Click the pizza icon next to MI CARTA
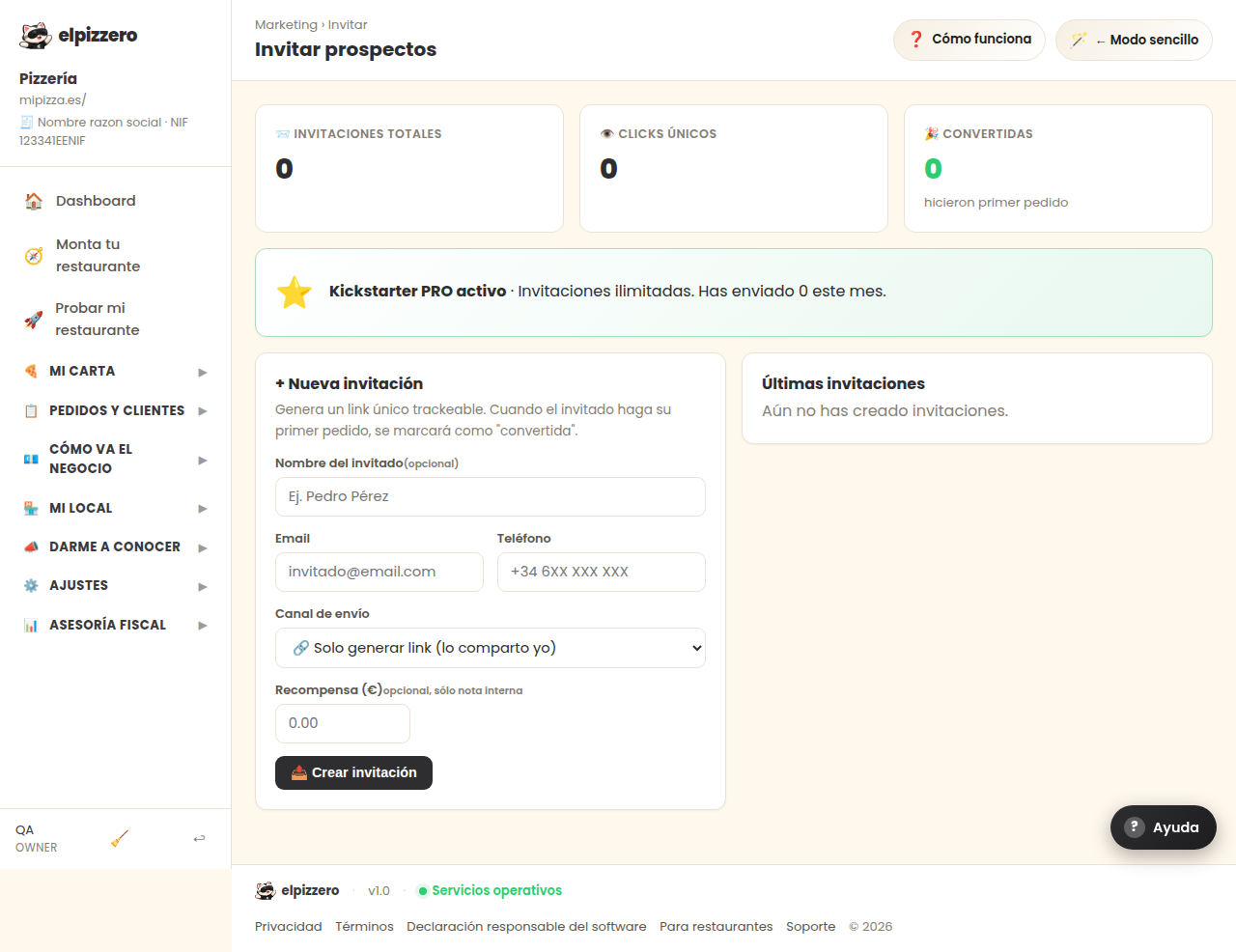The height and width of the screenshot is (952, 1236). point(31,372)
